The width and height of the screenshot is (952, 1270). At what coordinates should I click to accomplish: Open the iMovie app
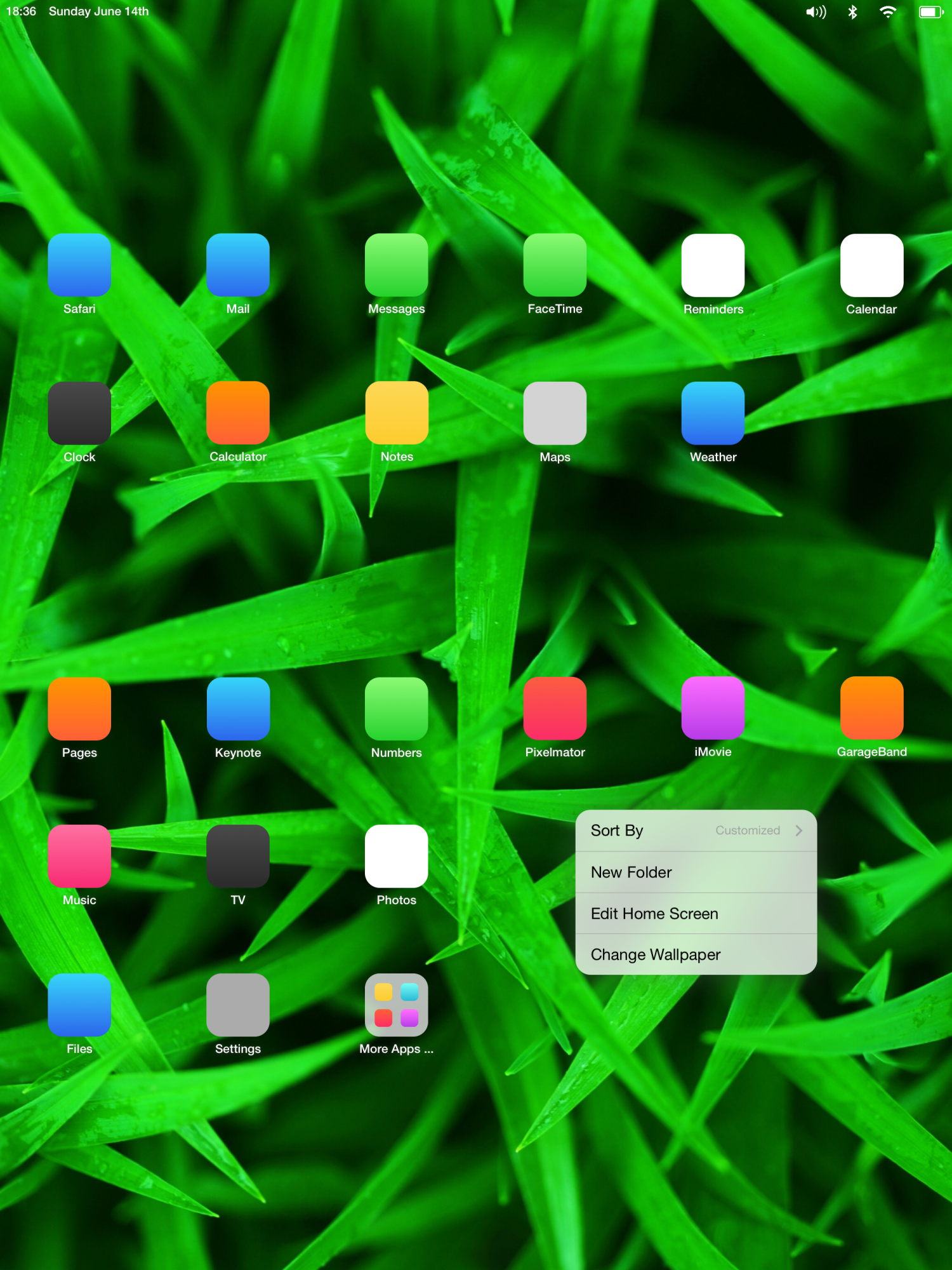tap(713, 708)
